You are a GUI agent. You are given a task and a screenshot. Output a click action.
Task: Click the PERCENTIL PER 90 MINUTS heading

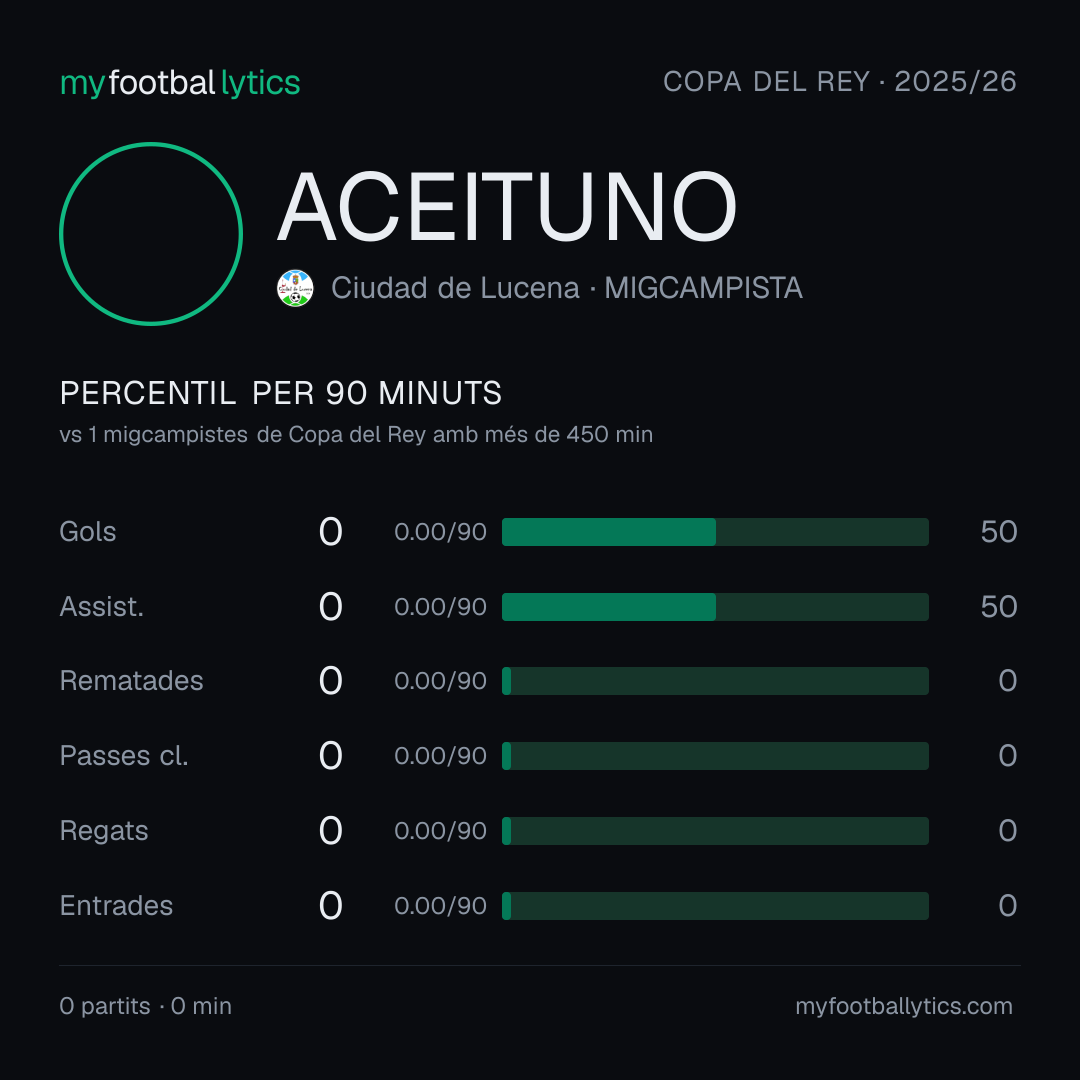coord(280,393)
